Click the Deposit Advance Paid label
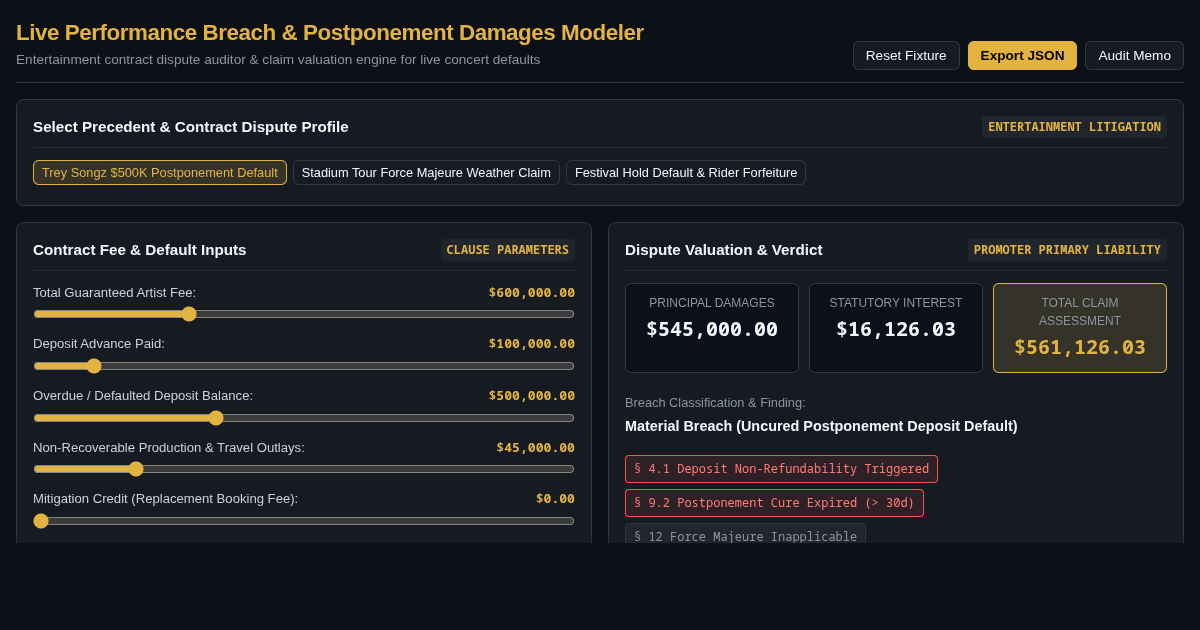 coord(99,344)
